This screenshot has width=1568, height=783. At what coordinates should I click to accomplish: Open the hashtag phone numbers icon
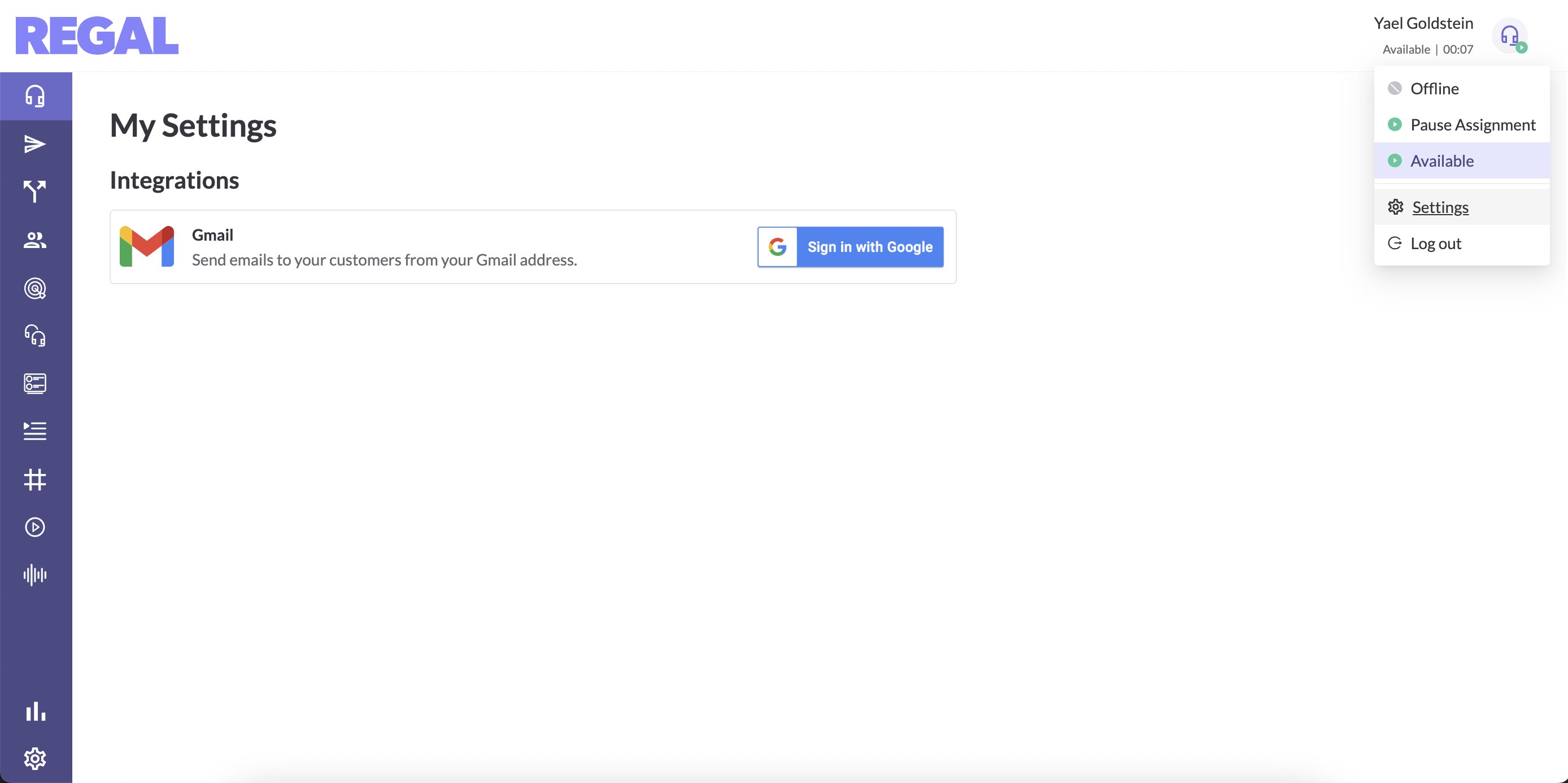coord(36,479)
